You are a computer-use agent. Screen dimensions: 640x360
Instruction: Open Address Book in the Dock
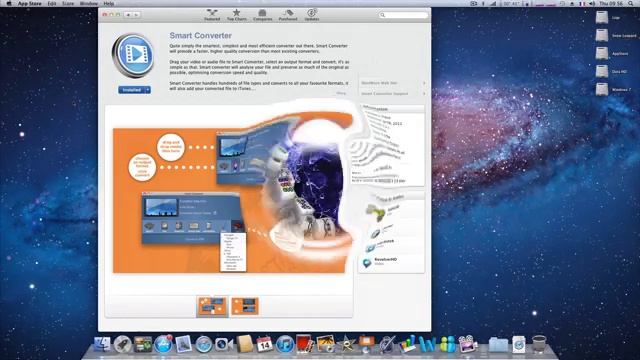(x=244, y=344)
